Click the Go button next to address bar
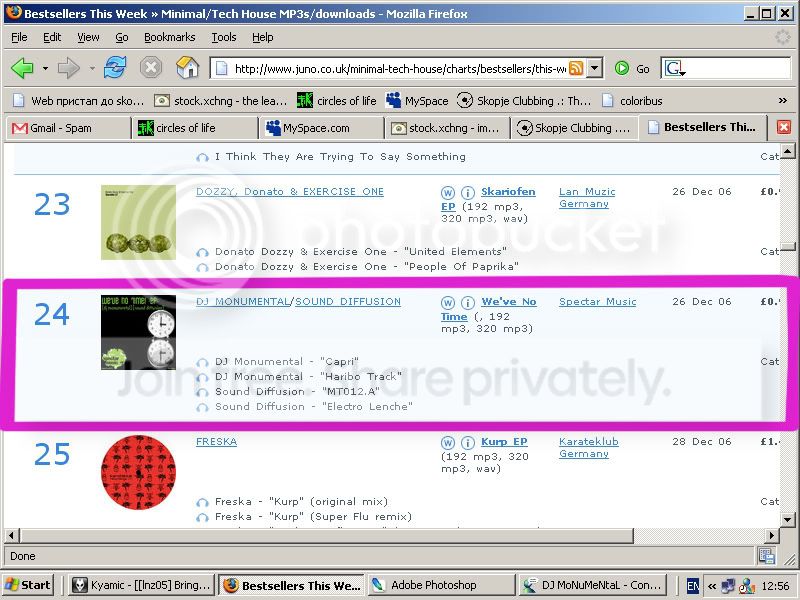The width and height of the screenshot is (800, 600). 632,68
